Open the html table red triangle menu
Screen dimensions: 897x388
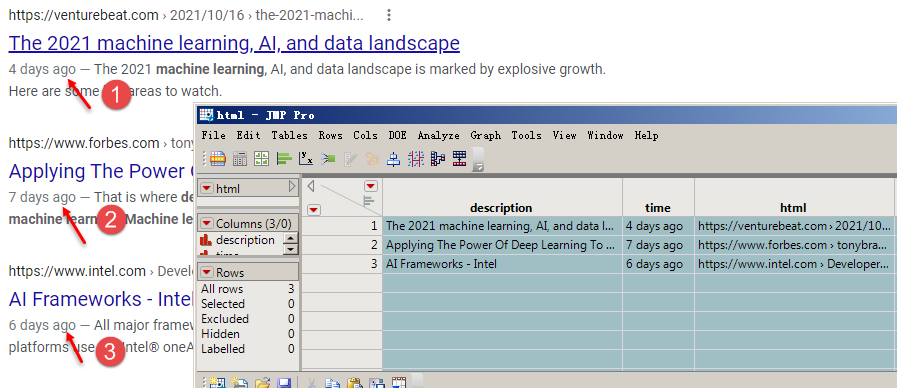point(207,188)
